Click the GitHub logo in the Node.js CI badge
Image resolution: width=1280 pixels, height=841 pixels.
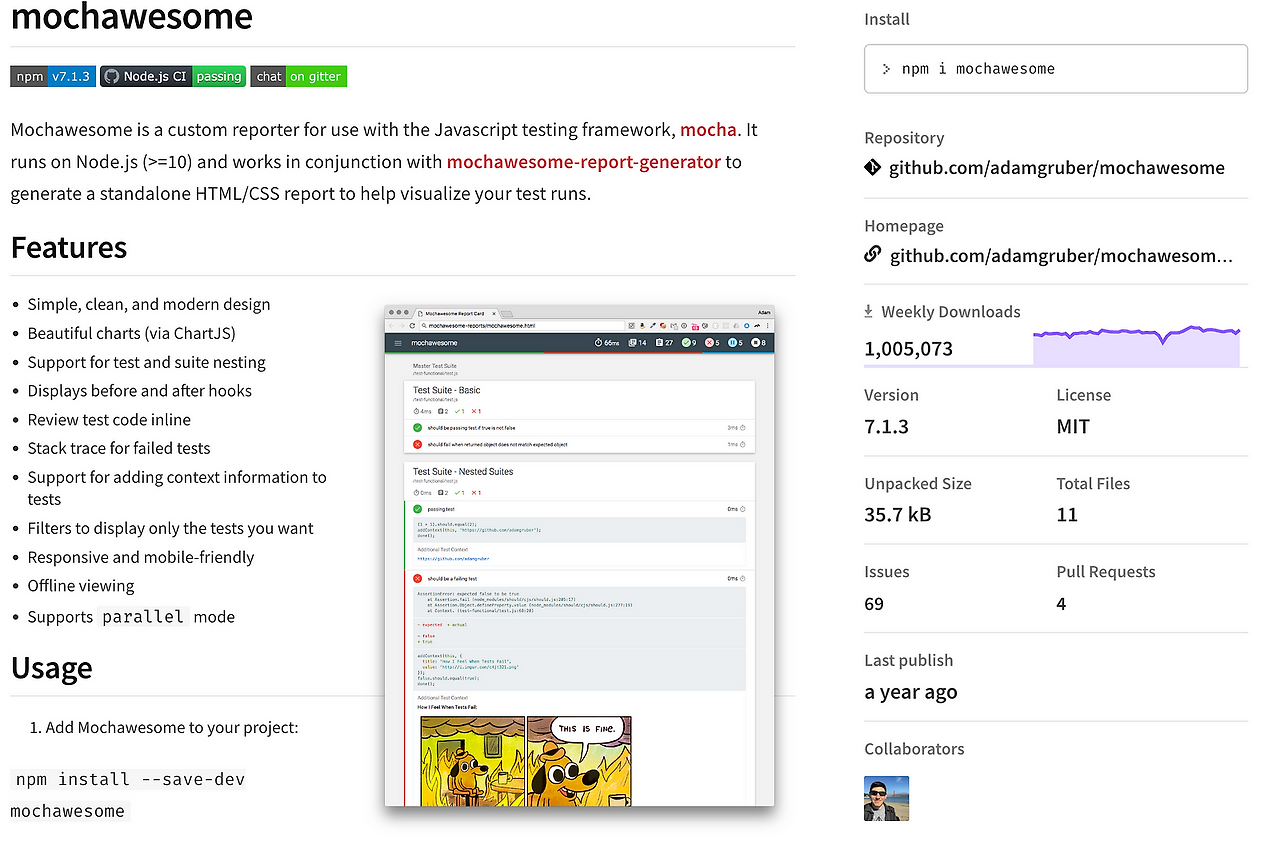[111, 76]
